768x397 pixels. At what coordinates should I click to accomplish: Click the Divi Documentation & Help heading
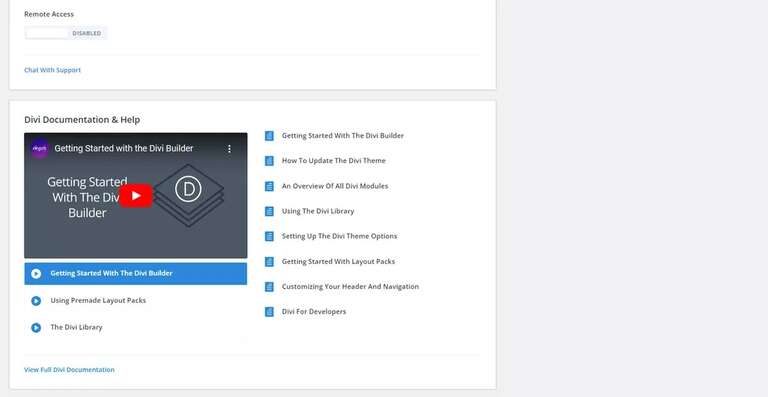point(82,119)
